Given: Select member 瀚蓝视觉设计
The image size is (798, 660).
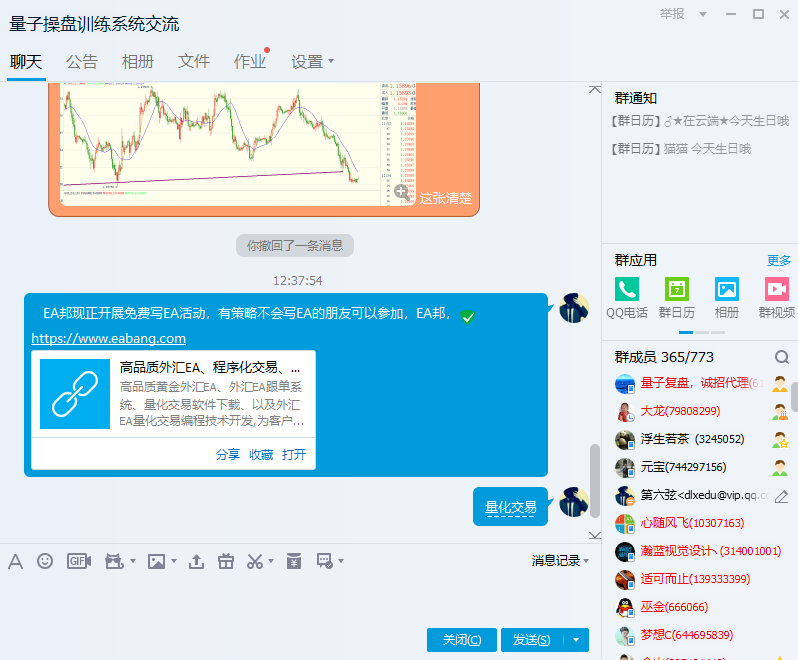Looking at the screenshot, I should tap(701, 551).
